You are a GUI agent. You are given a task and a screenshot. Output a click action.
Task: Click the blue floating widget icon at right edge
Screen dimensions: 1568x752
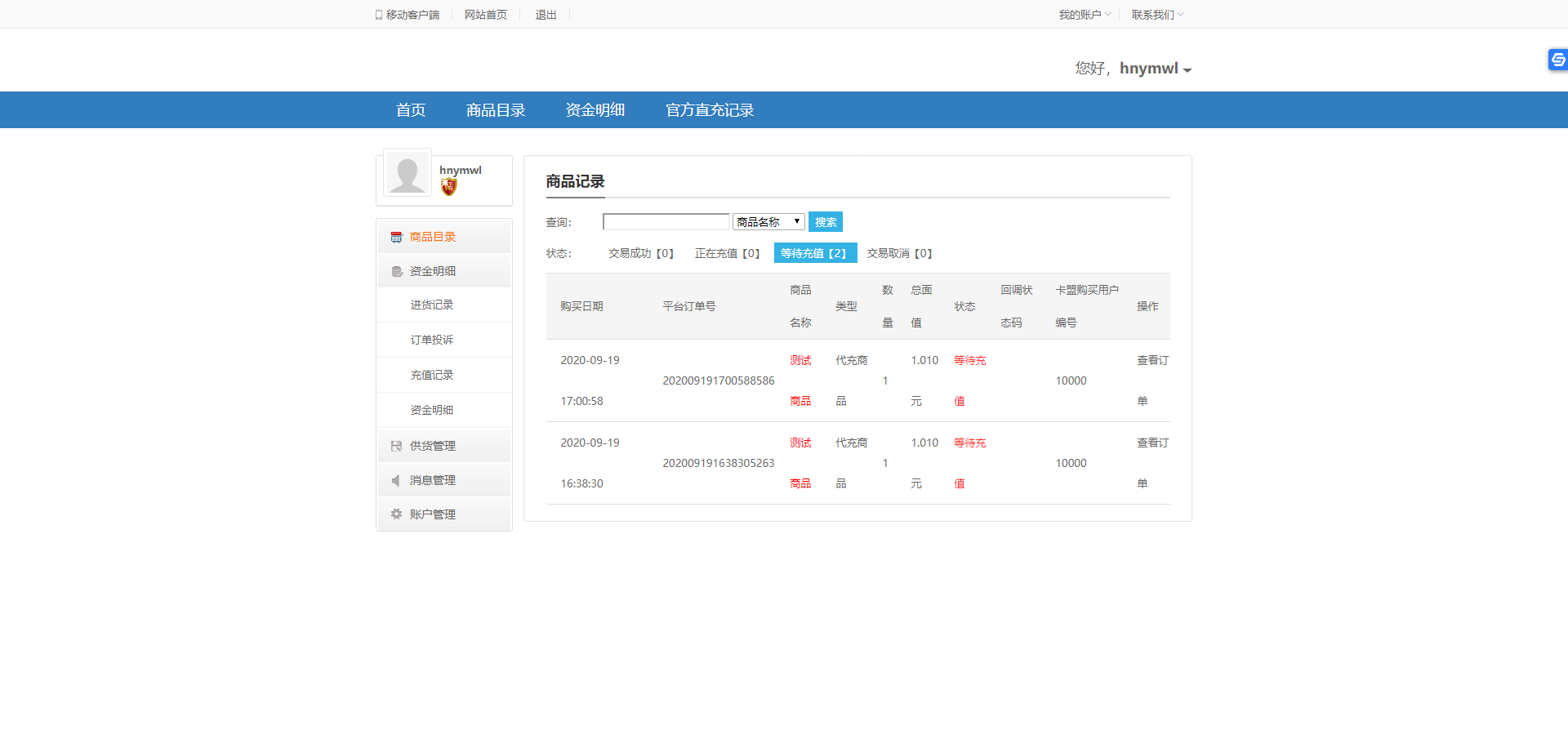tap(1558, 60)
